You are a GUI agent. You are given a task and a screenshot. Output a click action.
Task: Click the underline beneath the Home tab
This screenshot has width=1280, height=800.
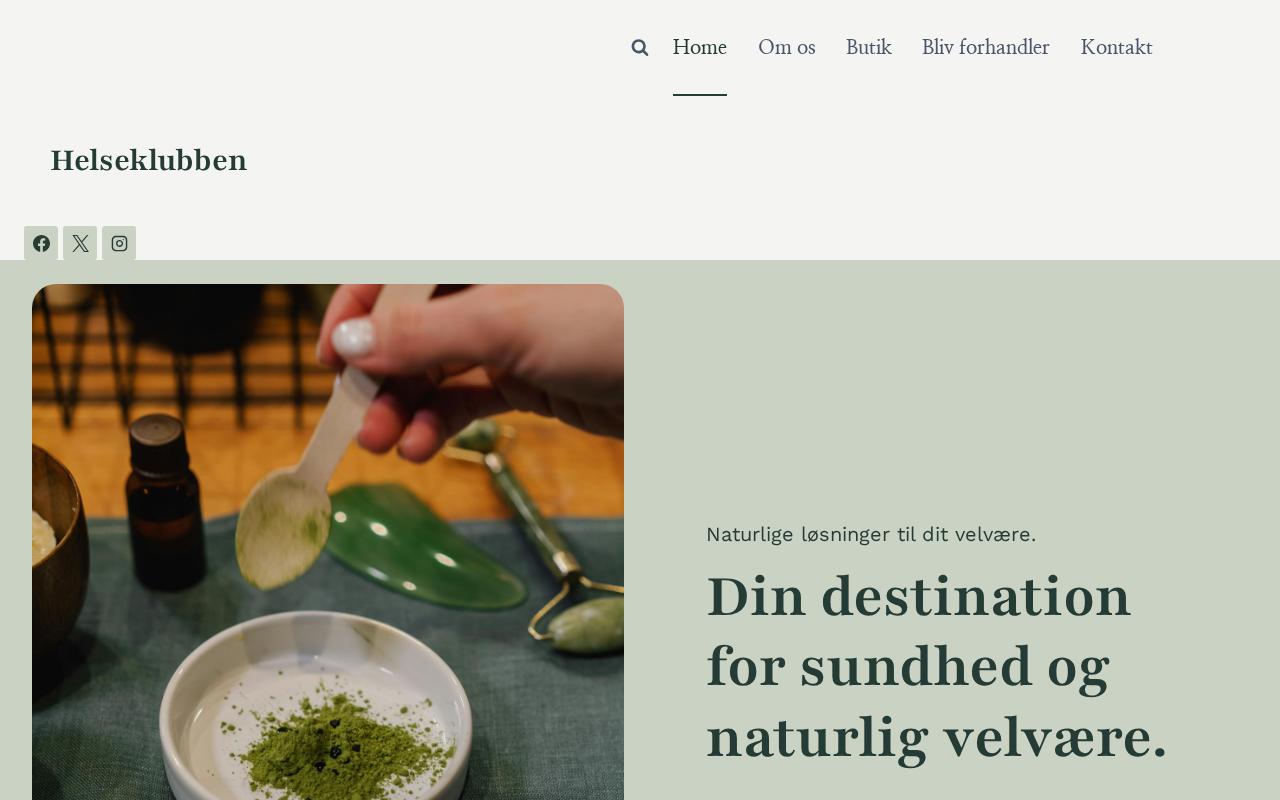(700, 95)
